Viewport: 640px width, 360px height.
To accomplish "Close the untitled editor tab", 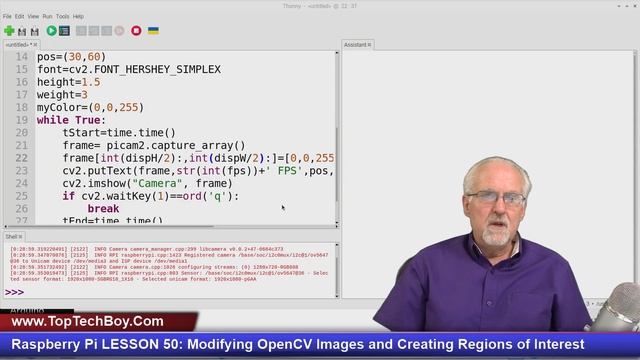I will pyautogui.click(x=36, y=44).
